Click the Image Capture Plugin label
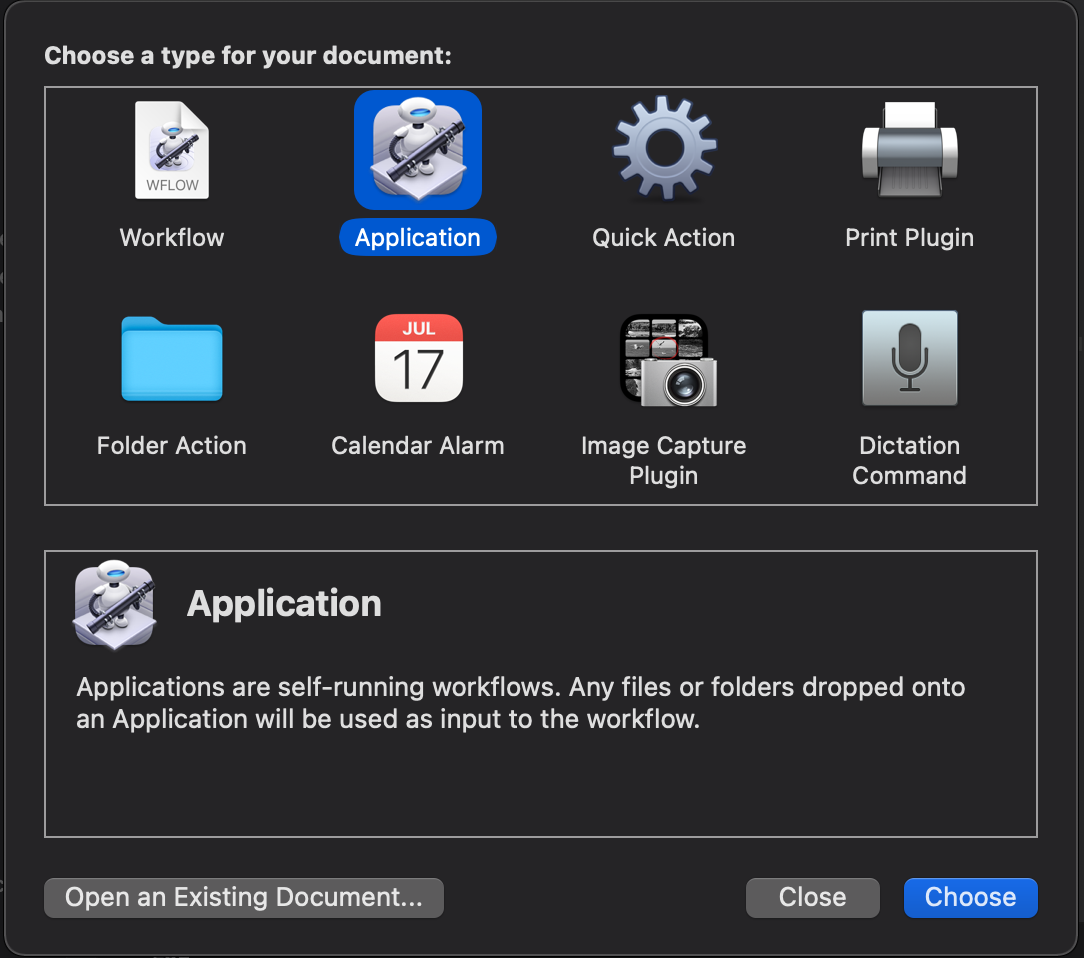Image resolution: width=1084 pixels, height=958 pixels. coord(664,460)
